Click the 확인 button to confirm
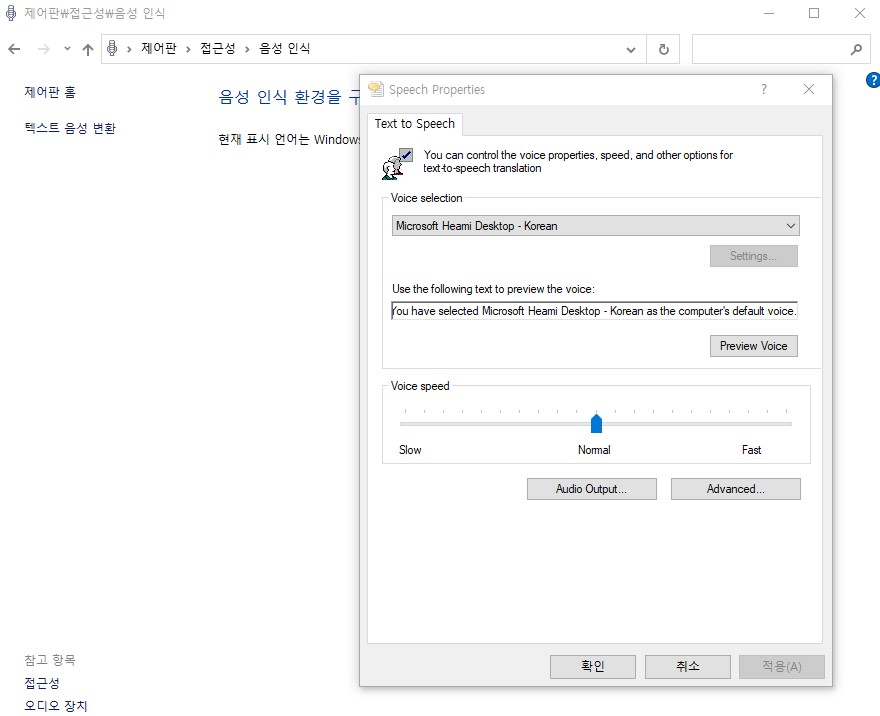Viewport: 880px width, 716px height. coord(592,667)
